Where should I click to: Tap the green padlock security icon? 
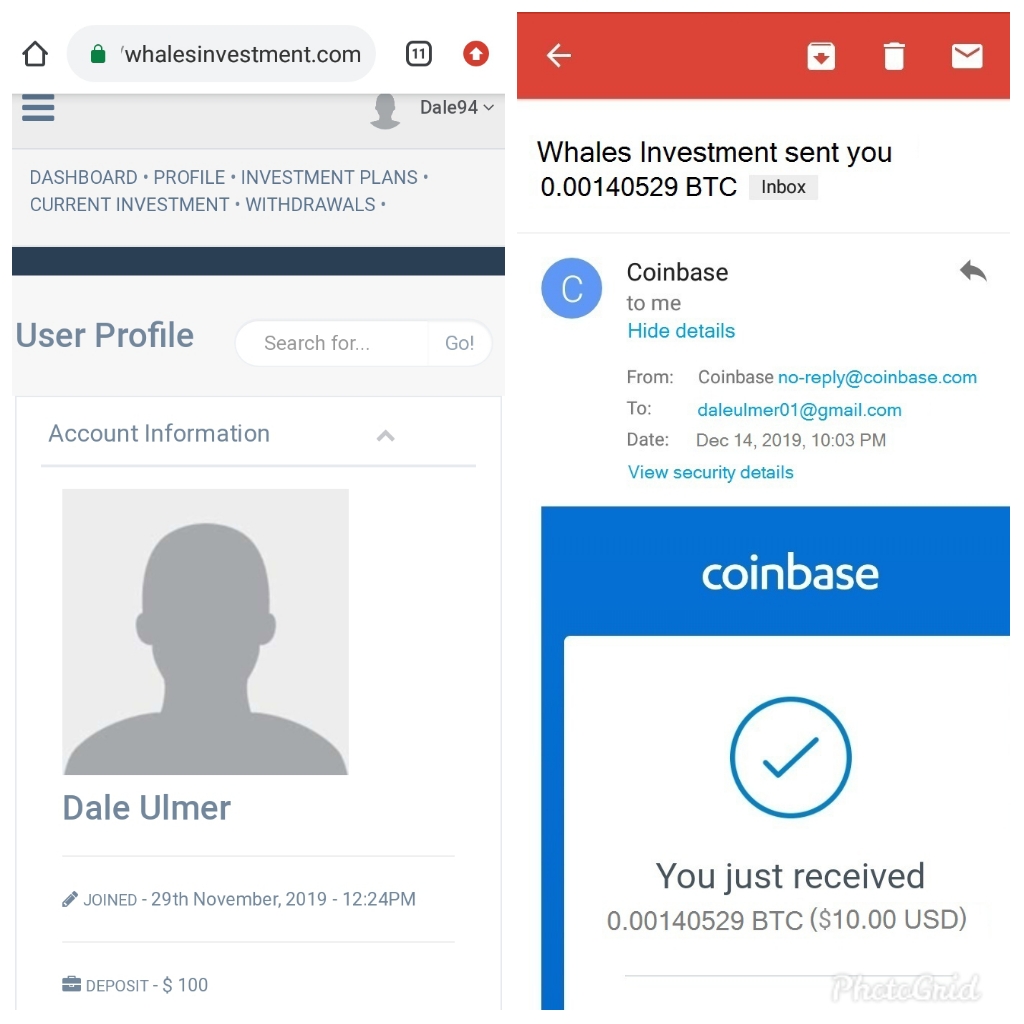98,54
